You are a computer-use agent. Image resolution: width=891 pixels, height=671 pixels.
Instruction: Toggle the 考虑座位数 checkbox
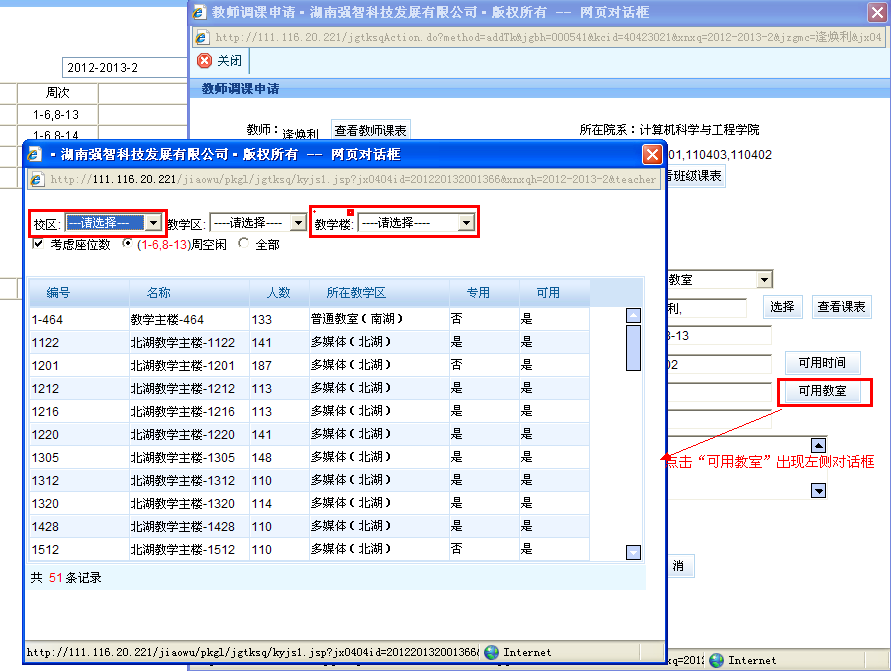(38, 244)
